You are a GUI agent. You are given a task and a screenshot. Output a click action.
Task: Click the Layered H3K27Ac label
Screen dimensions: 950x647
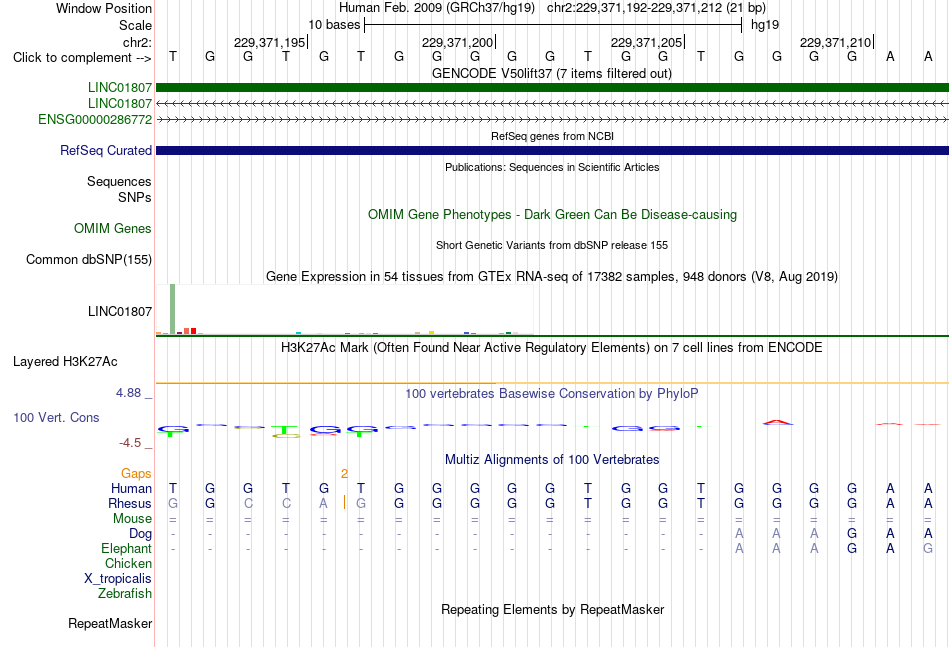[65, 362]
